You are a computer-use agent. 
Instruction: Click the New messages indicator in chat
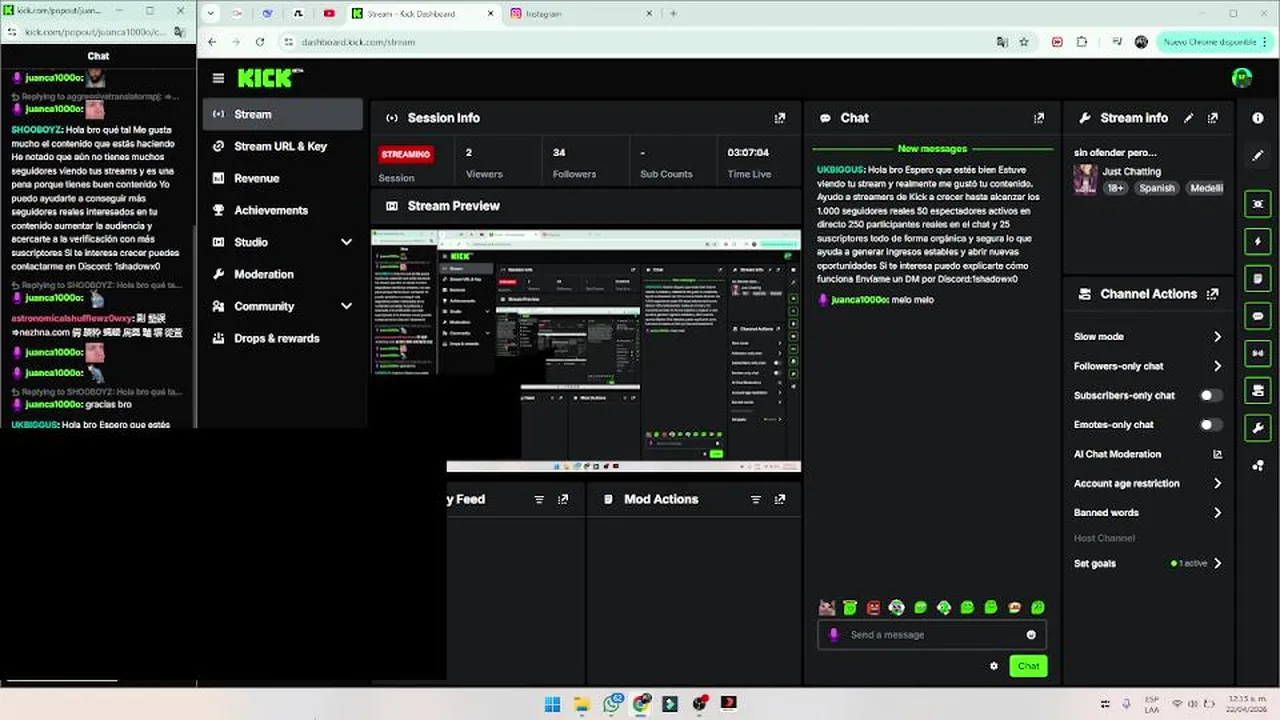click(931, 149)
